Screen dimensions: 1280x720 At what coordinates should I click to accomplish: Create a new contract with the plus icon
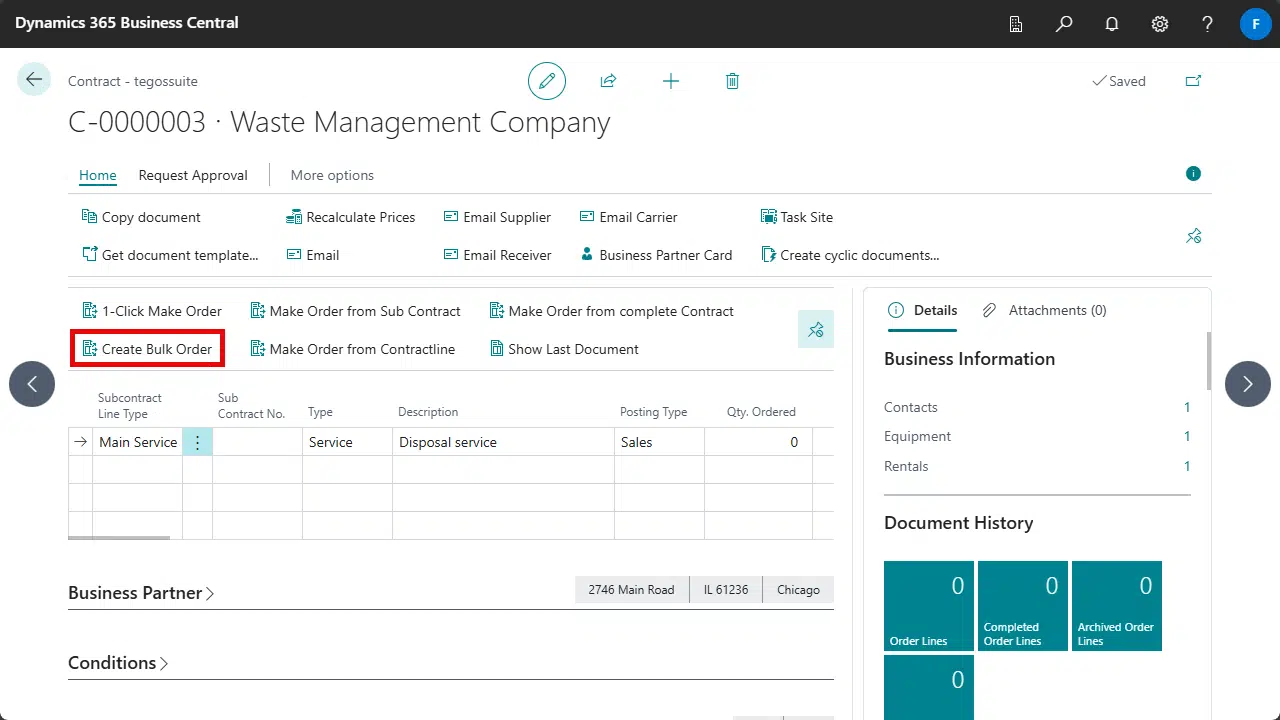click(x=670, y=81)
